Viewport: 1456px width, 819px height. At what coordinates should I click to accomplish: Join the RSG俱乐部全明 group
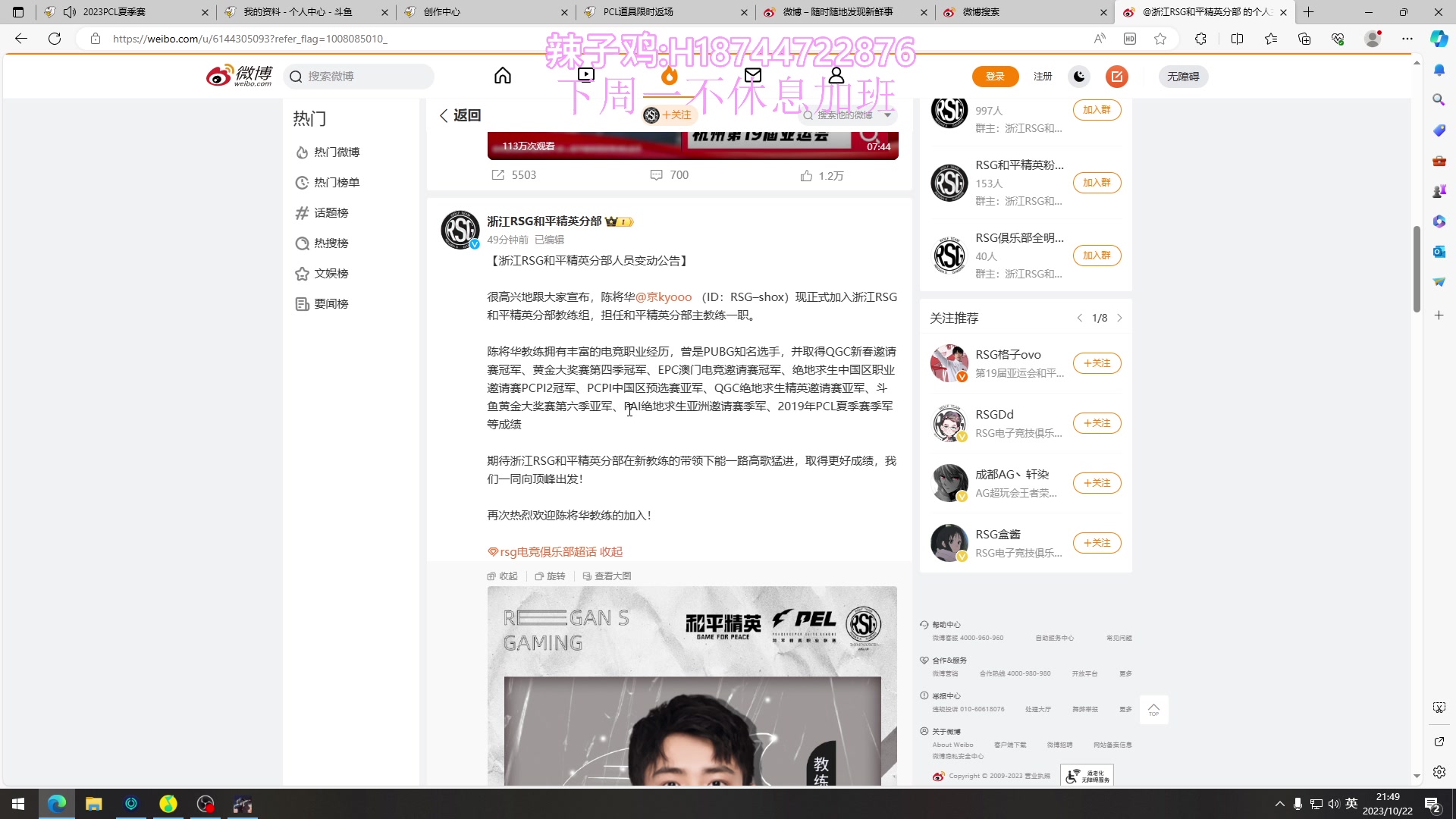click(x=1097, y=256)
